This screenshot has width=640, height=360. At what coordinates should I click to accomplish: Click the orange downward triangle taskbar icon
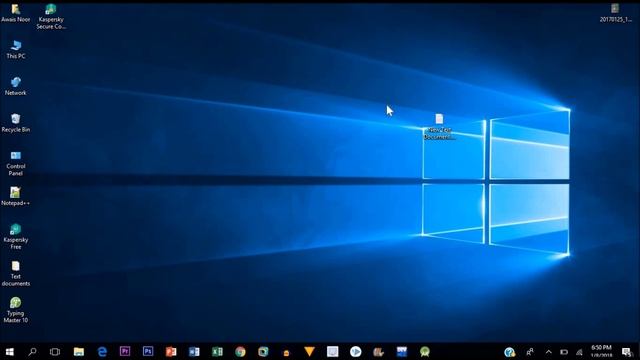(309, 351)
